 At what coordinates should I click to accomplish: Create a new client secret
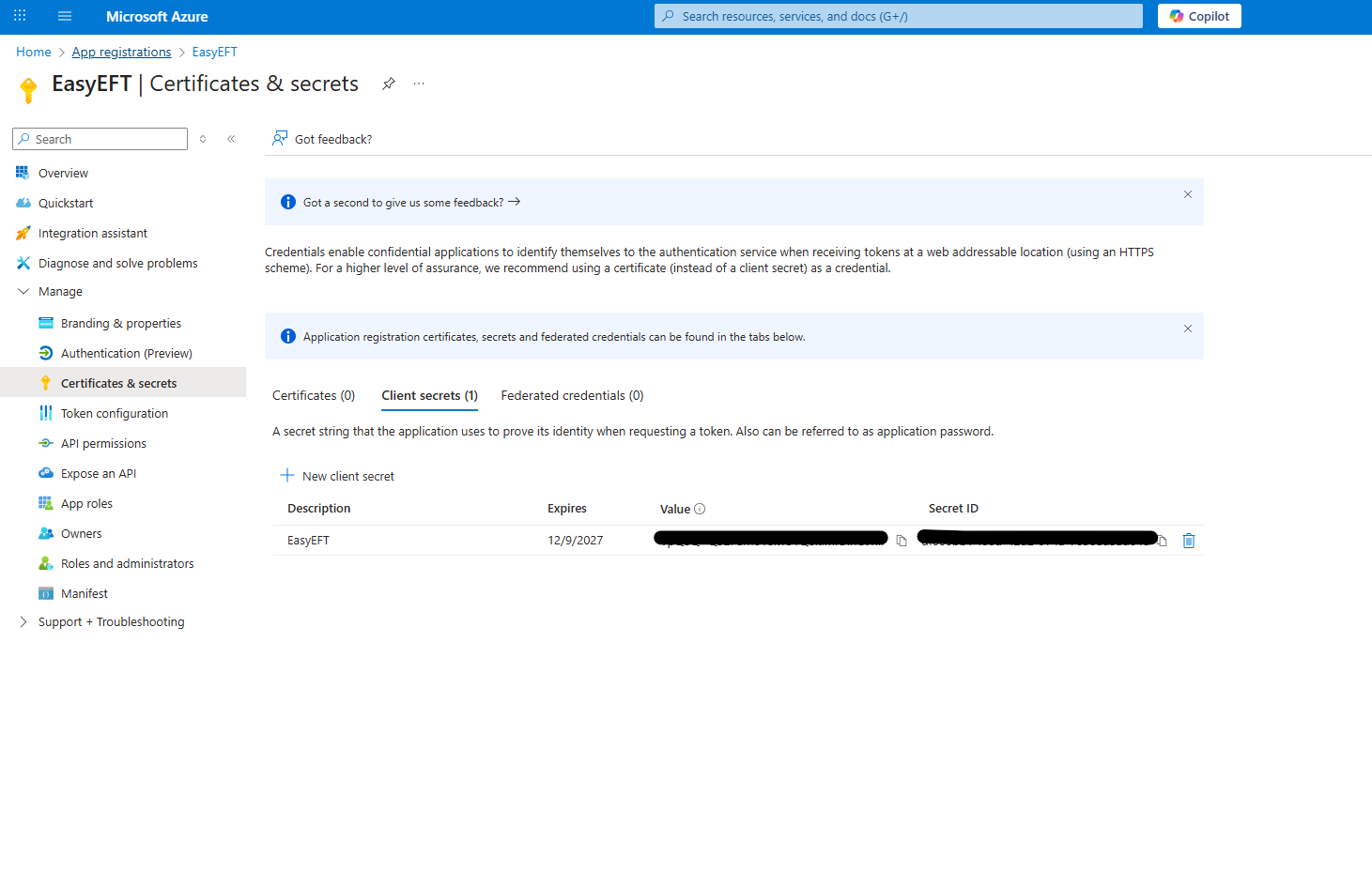coord(338,476)
